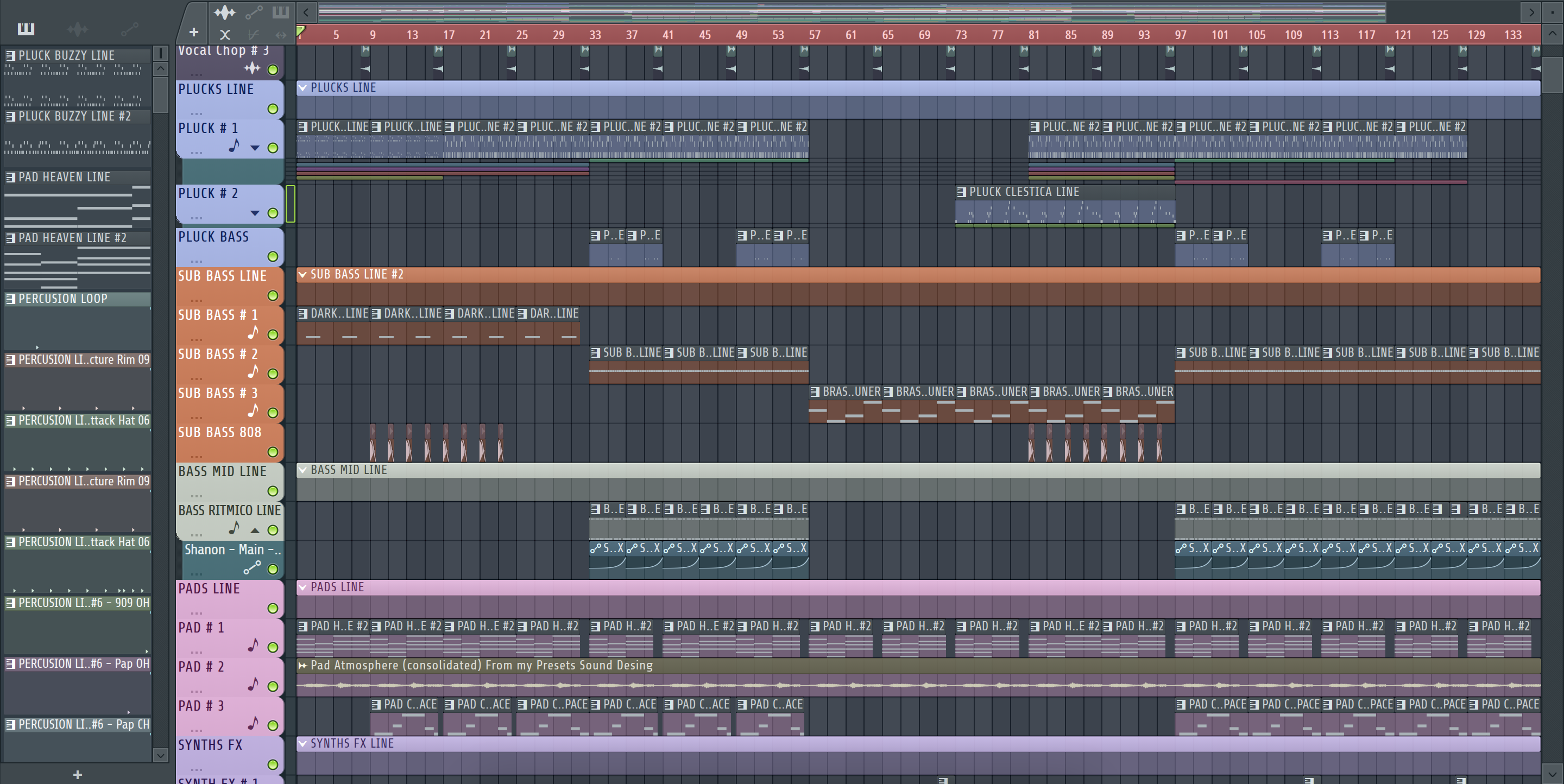This screenshot has width=1564, height=784.
Task: Click the note icon on SUB BASS # 3 track
Action: point(253,411)
